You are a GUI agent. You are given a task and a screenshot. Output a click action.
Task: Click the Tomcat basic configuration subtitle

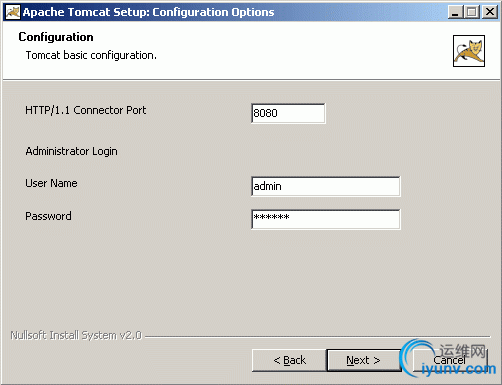pyautogui.click(x=91, y=55)
